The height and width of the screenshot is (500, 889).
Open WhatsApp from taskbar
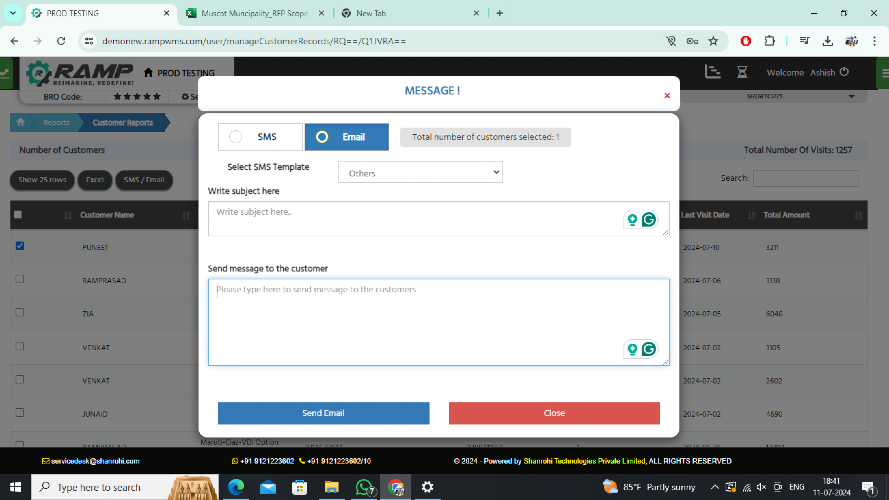click(364, 487)
